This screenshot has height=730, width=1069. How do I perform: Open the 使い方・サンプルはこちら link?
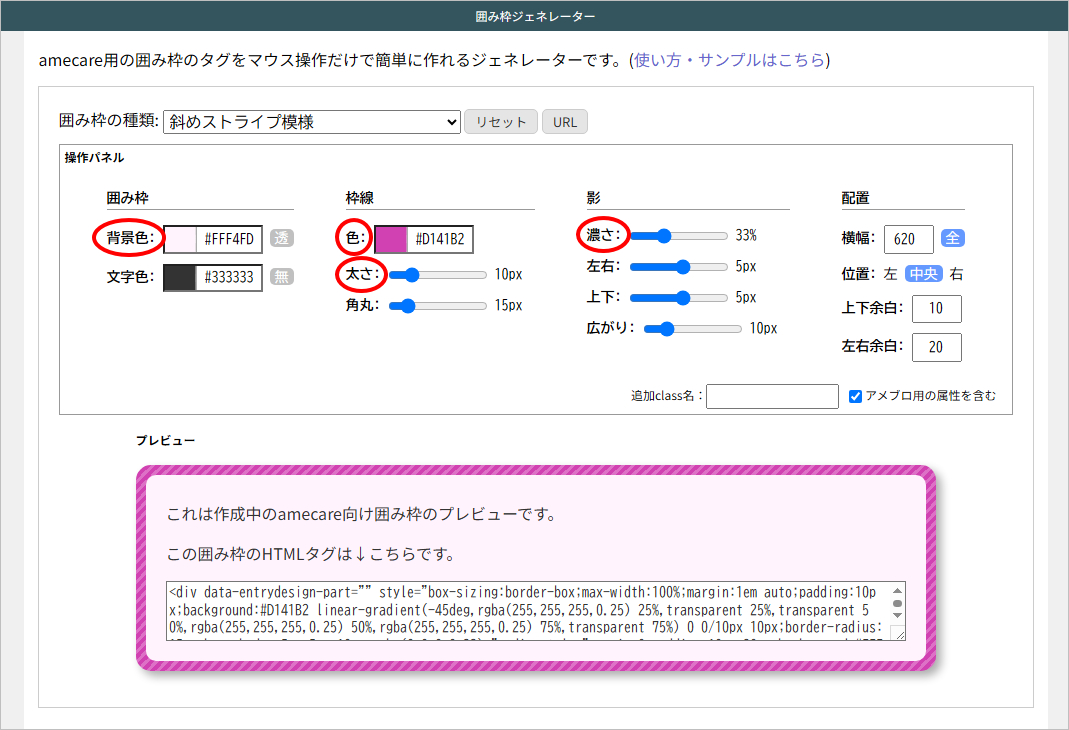coord(730,60)
